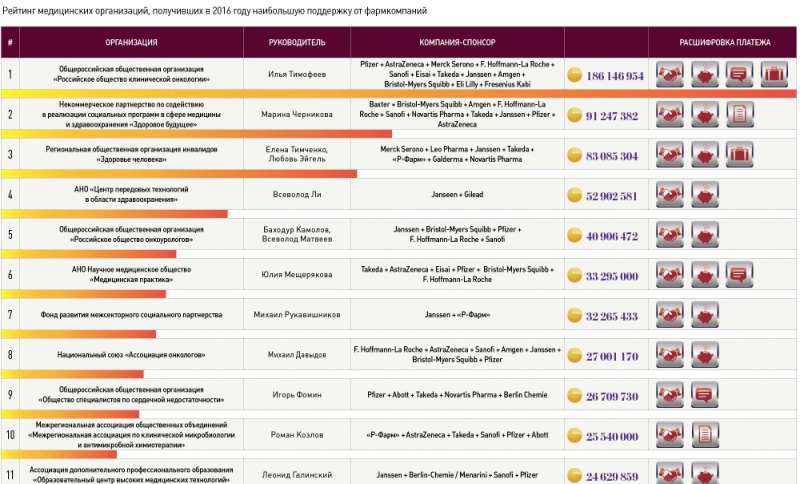Click the piggy bank icon in row 5

(705, 235)
